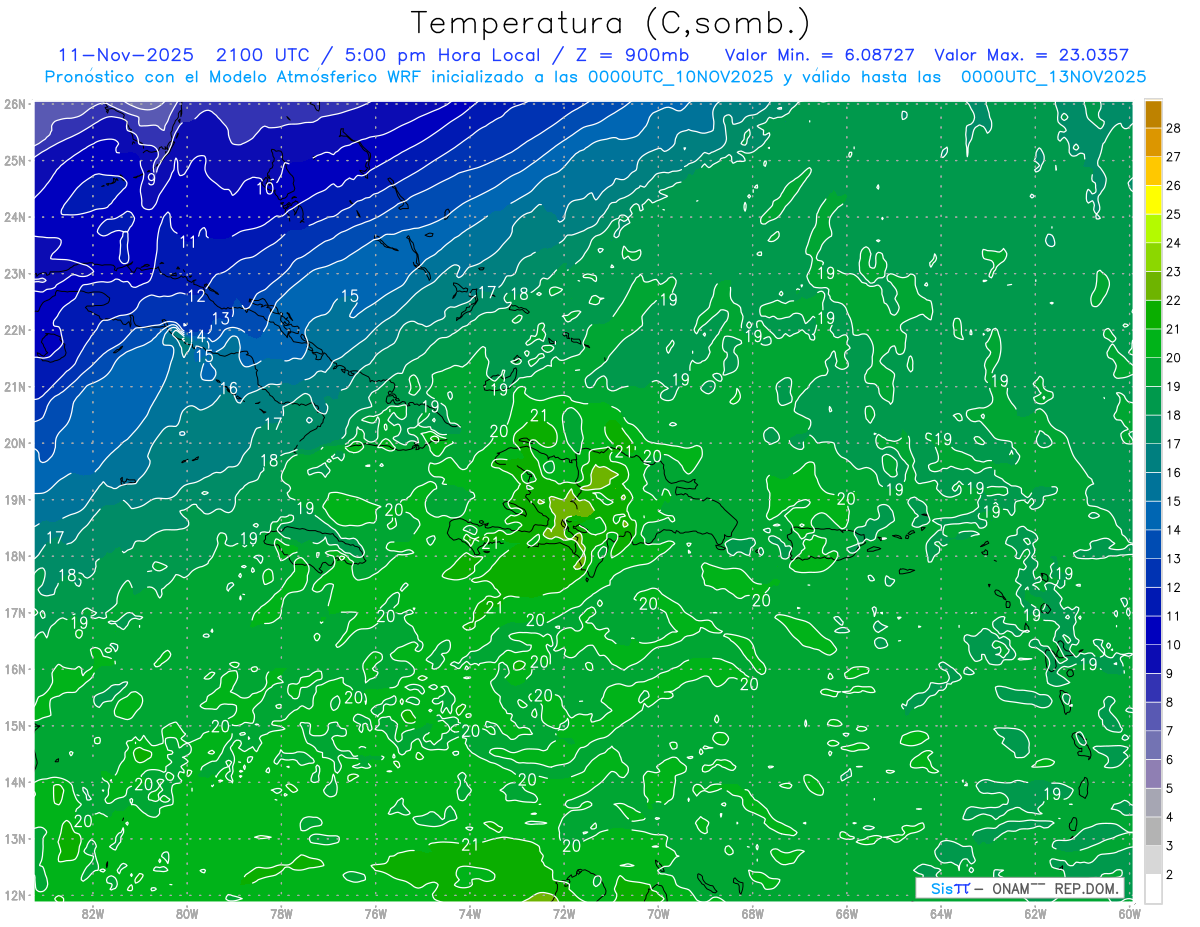Click the map contour label "10"
Screen dimensions: 1200x927
coord(265,188)
